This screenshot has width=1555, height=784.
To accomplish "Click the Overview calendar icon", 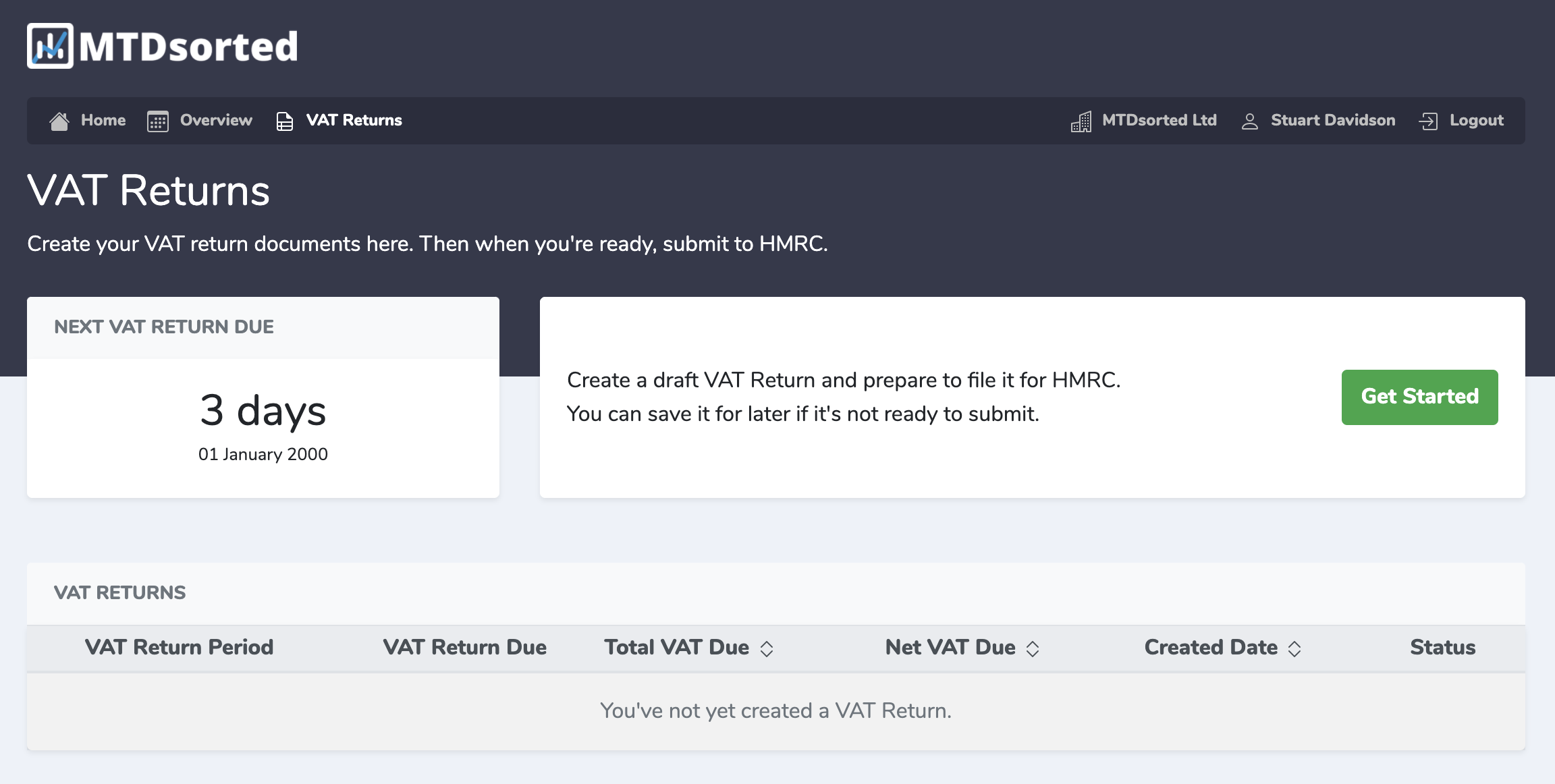I will pos(158,121).
